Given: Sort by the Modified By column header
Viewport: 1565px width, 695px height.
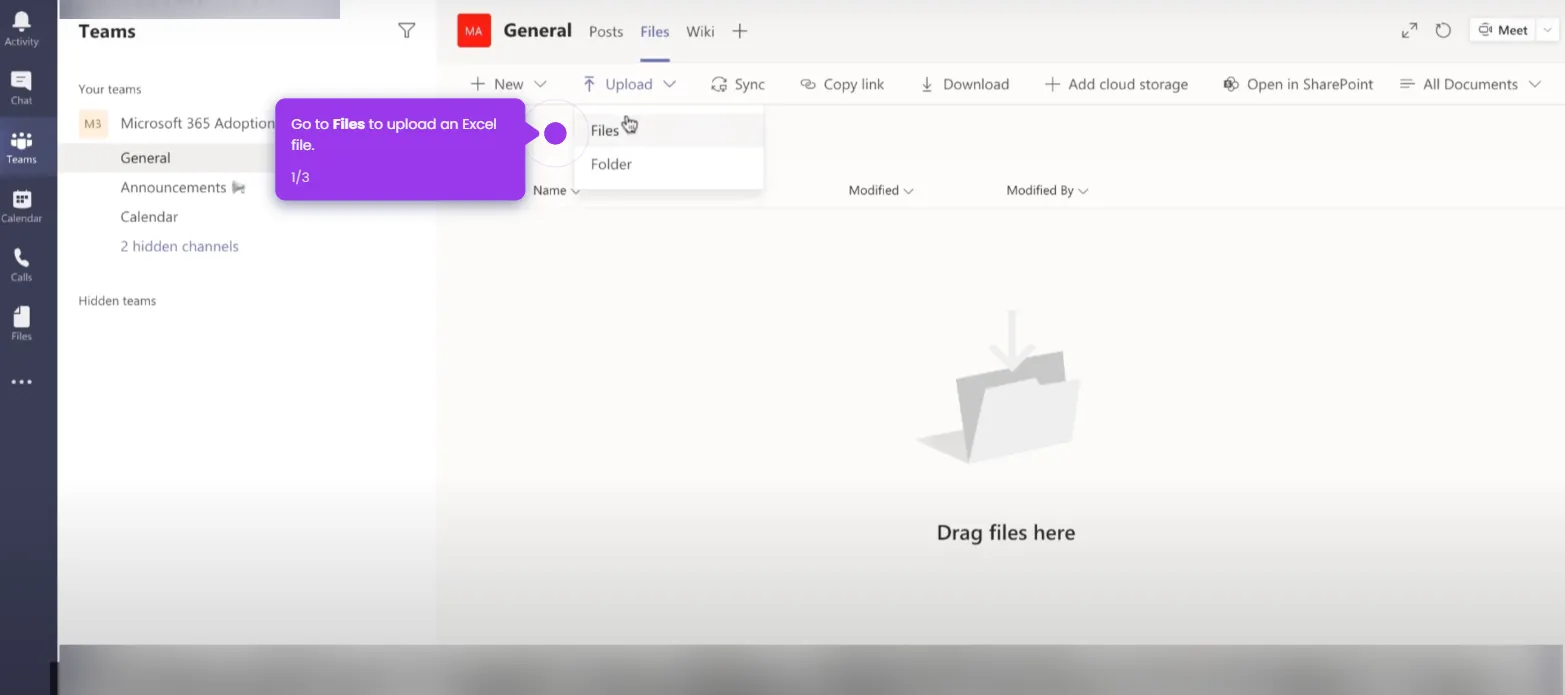Looking at the screenshot, I should pos(1047,190).
